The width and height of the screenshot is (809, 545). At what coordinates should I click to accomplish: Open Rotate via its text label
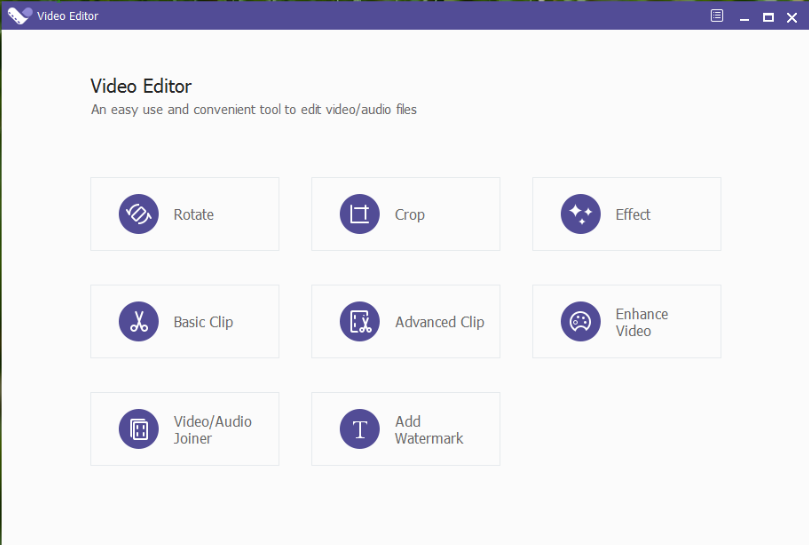point(193,214)
